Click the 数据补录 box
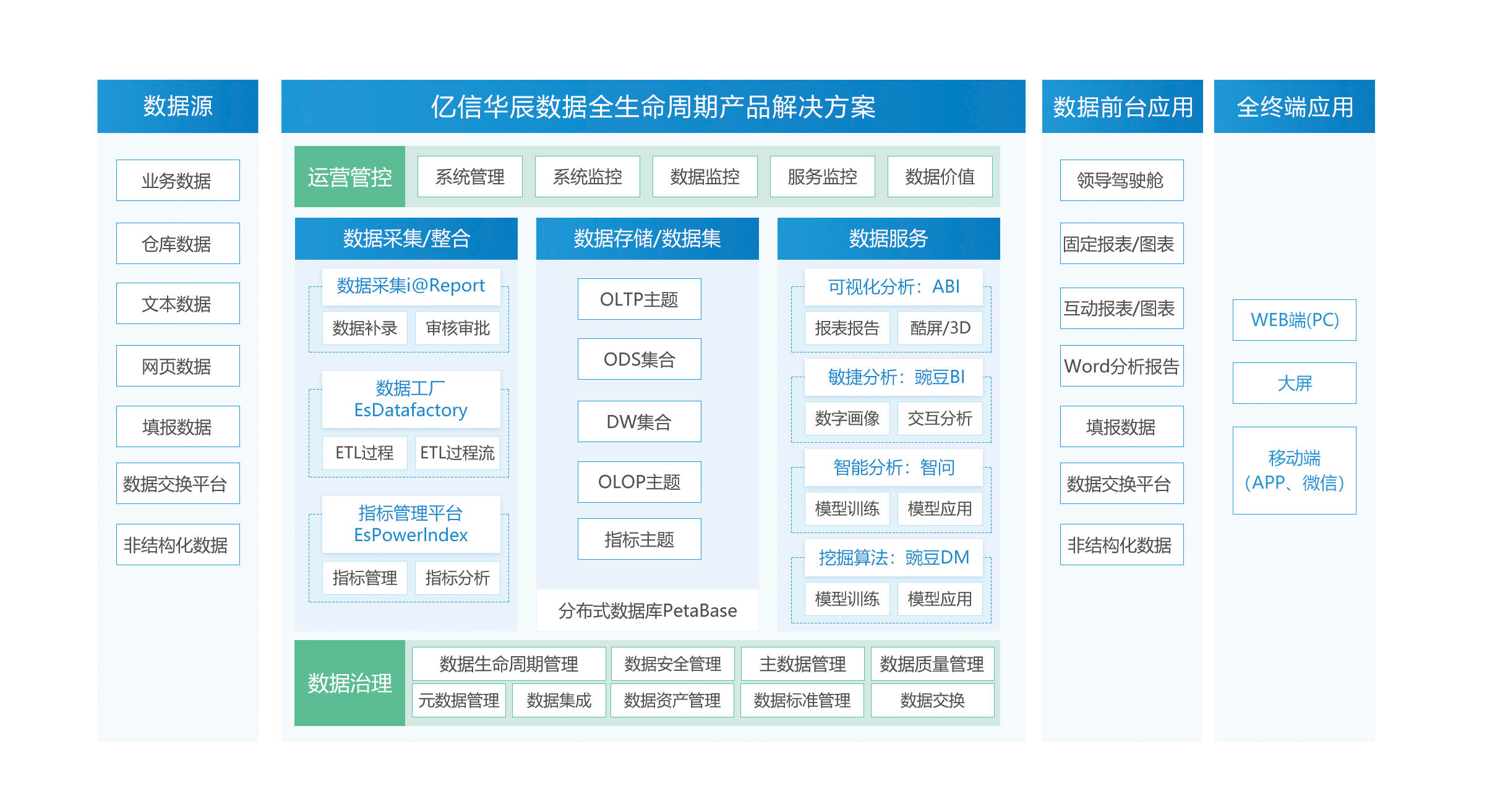The image size is (1487, 812). click(365, 328)
